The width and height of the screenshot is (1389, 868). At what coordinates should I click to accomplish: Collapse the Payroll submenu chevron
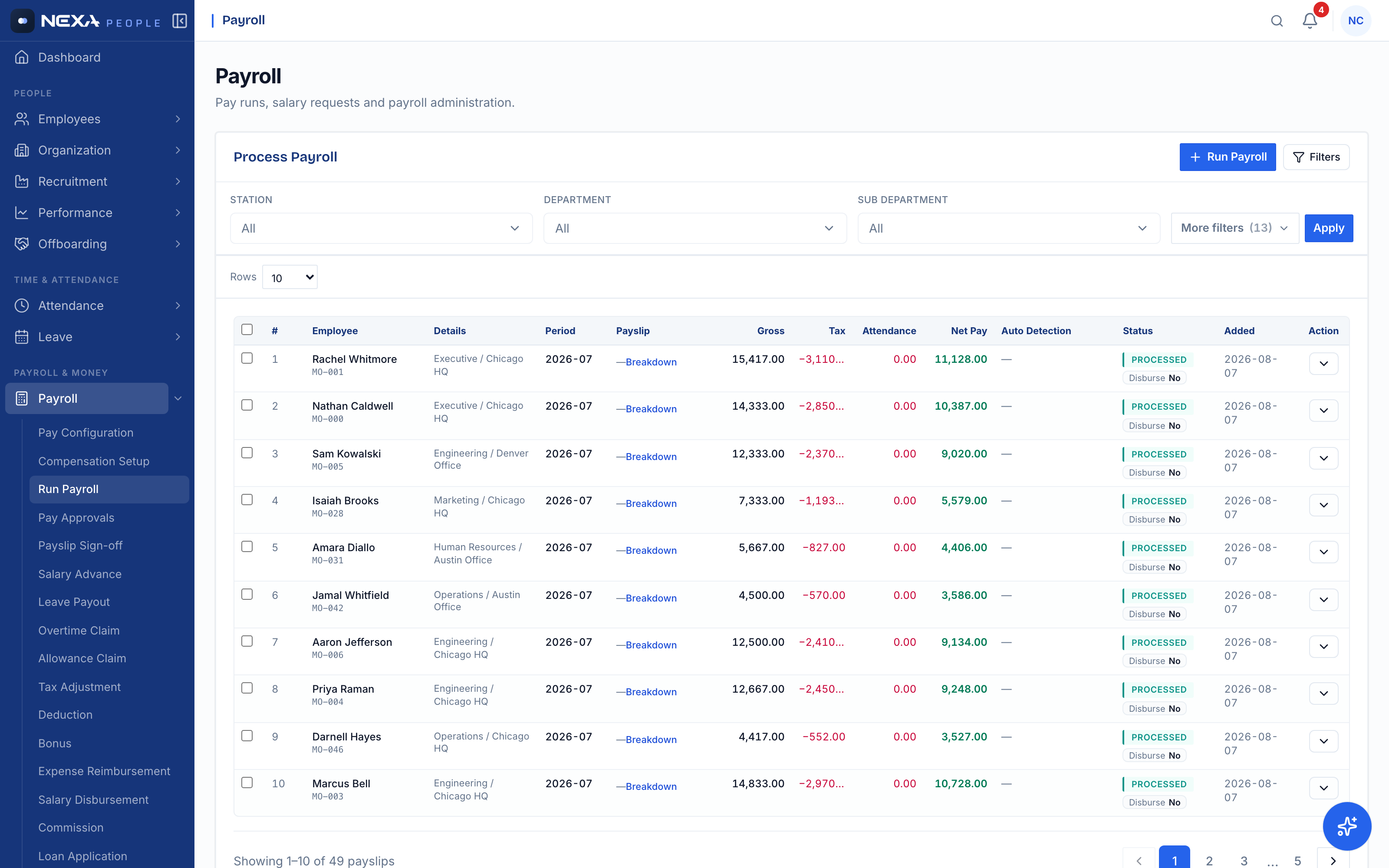(178, 398)
